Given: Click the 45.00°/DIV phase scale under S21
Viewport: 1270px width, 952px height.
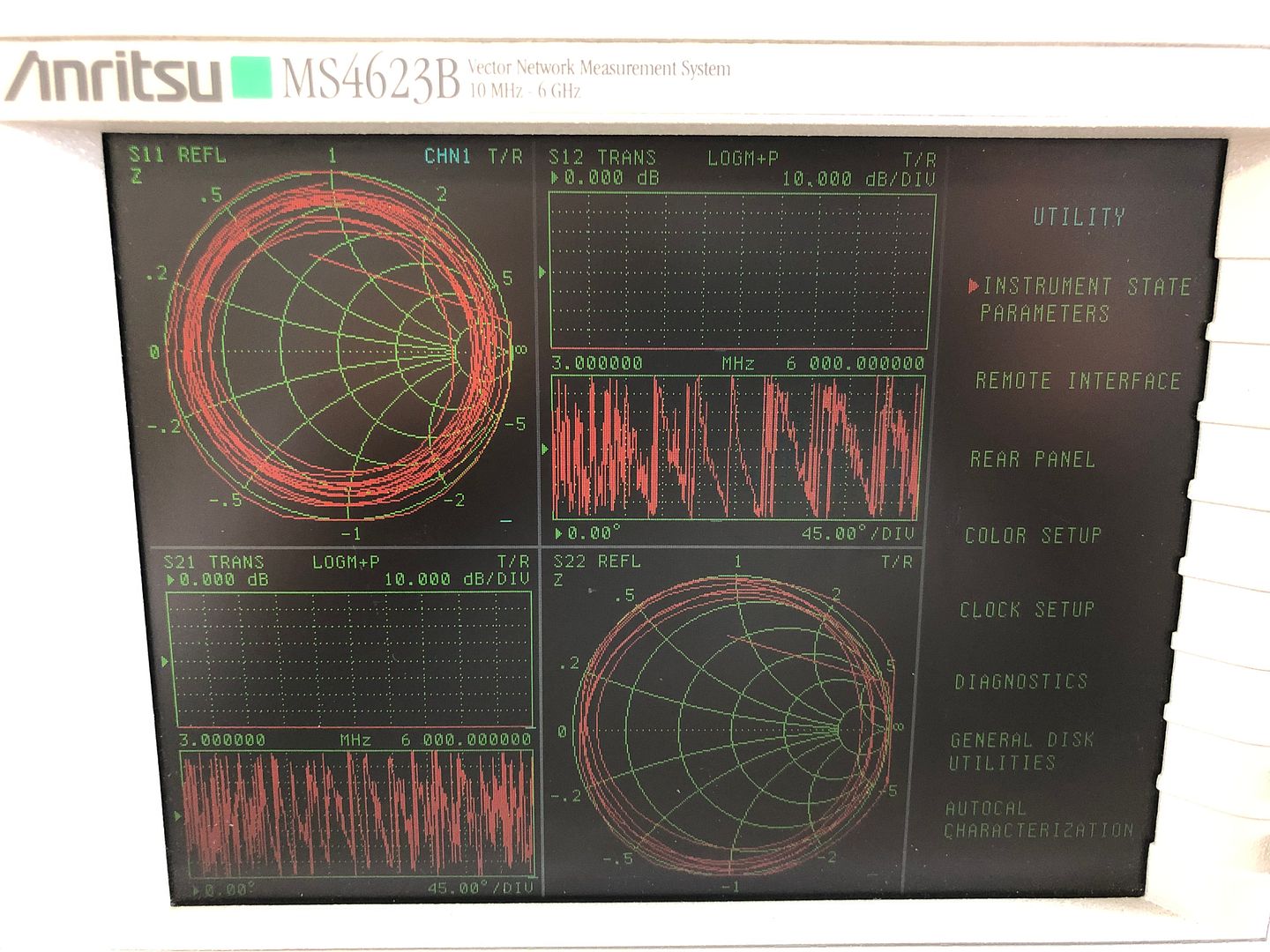Looking at the screenshot, I should coord(481,888).
